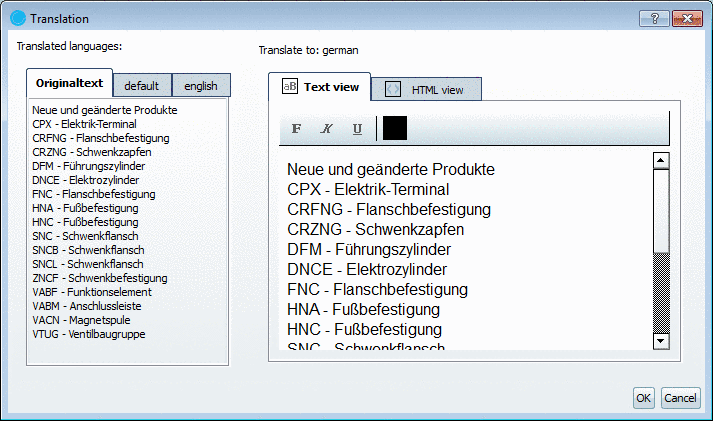Toggle underline text formatting
This screenshot has width=713, height=421.
(356, 129)
